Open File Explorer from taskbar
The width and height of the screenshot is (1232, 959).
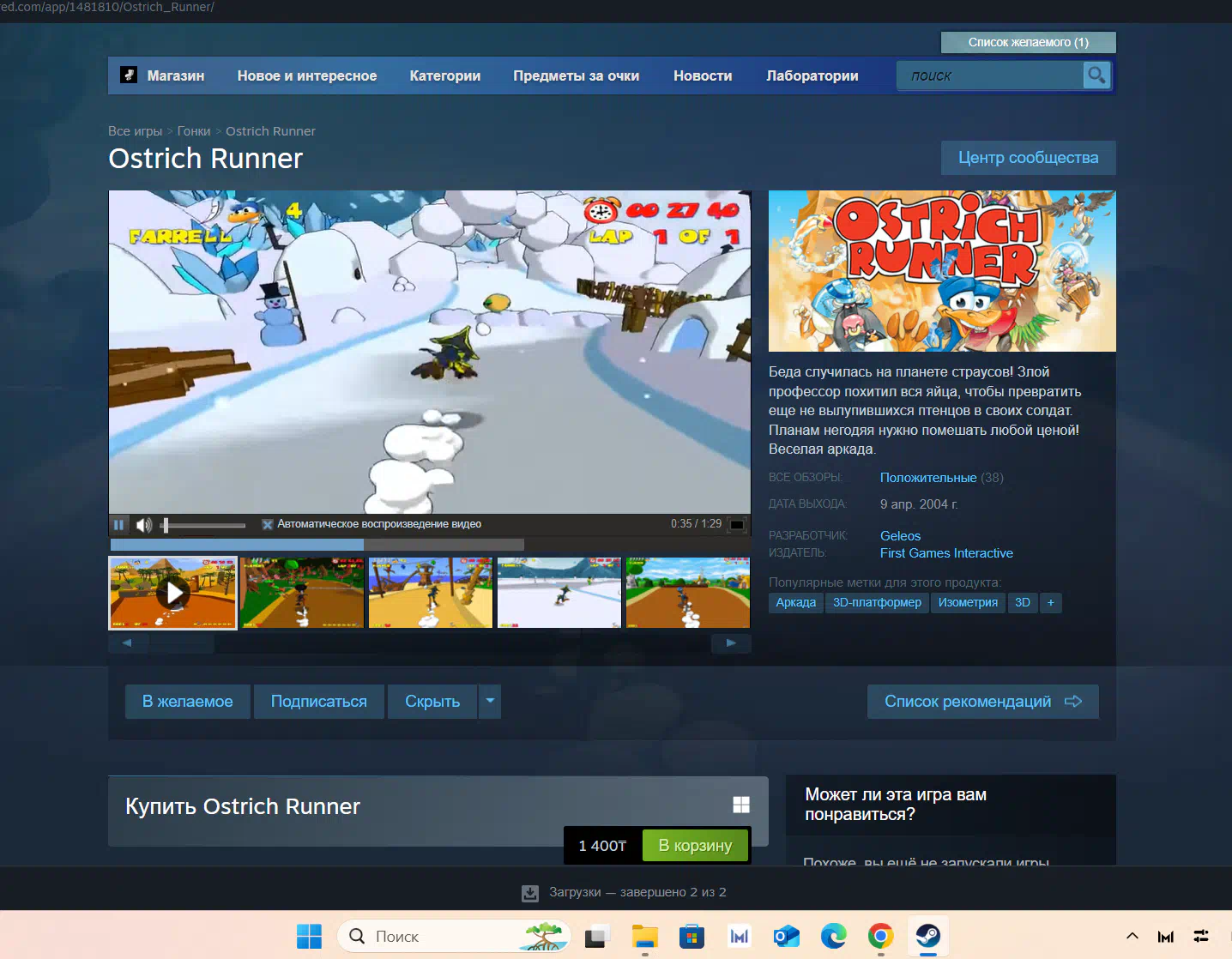click(x=644, y=937)
